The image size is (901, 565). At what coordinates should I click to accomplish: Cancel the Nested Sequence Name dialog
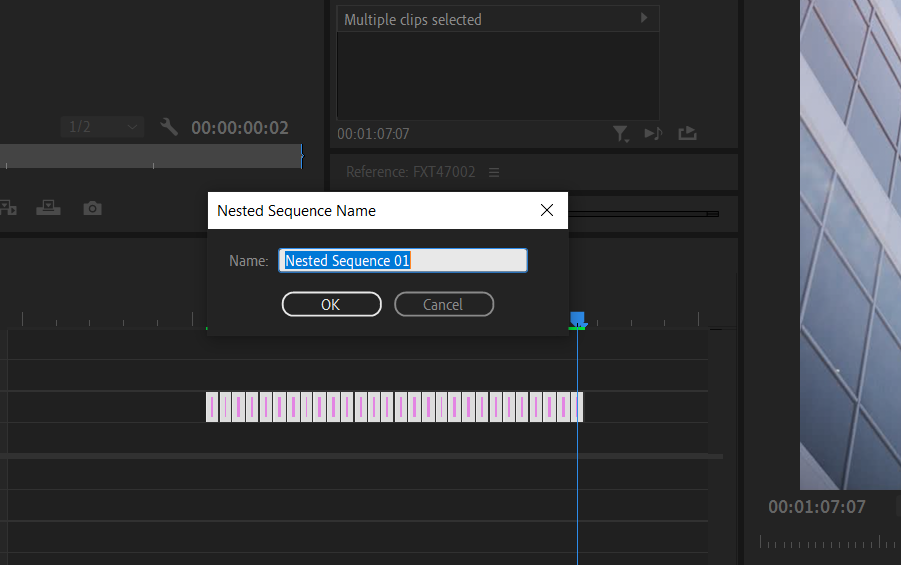pyautogui.click(x=444, y=304)
